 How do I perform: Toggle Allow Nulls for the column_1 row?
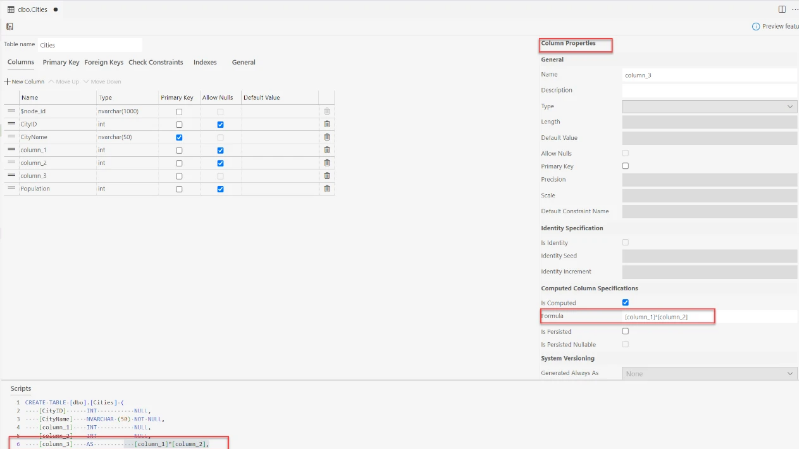coord(220,150)
